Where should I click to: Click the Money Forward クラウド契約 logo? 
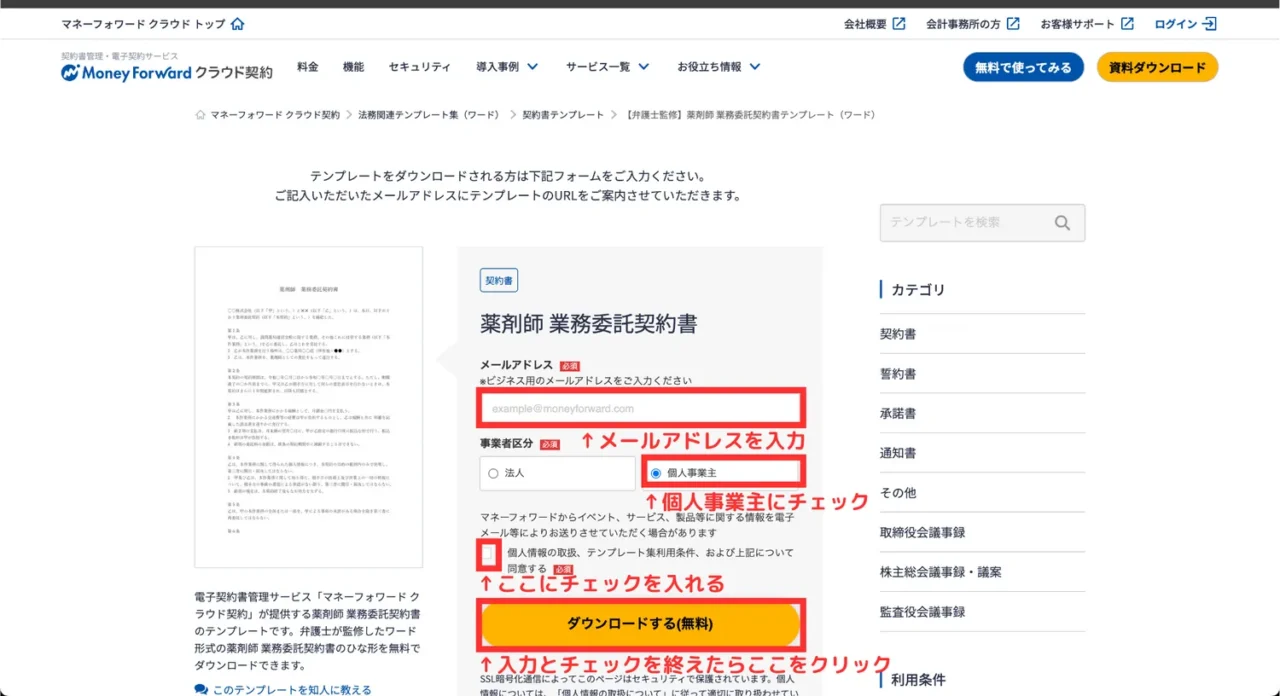(x=166, y=72)
